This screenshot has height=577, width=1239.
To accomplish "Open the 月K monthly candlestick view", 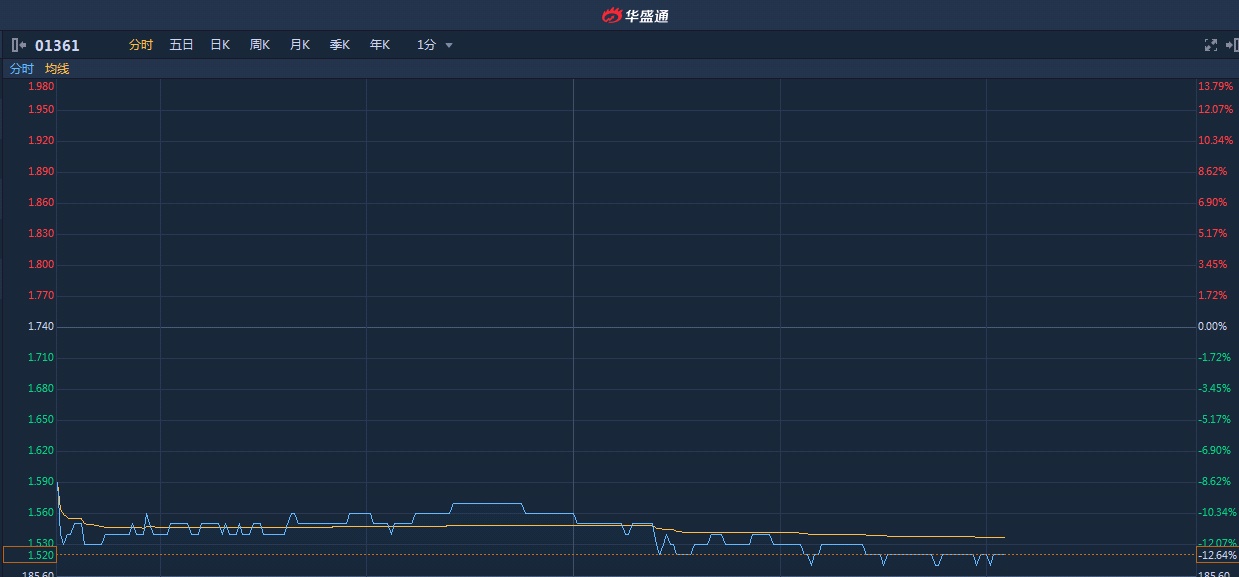I will 300,45.
